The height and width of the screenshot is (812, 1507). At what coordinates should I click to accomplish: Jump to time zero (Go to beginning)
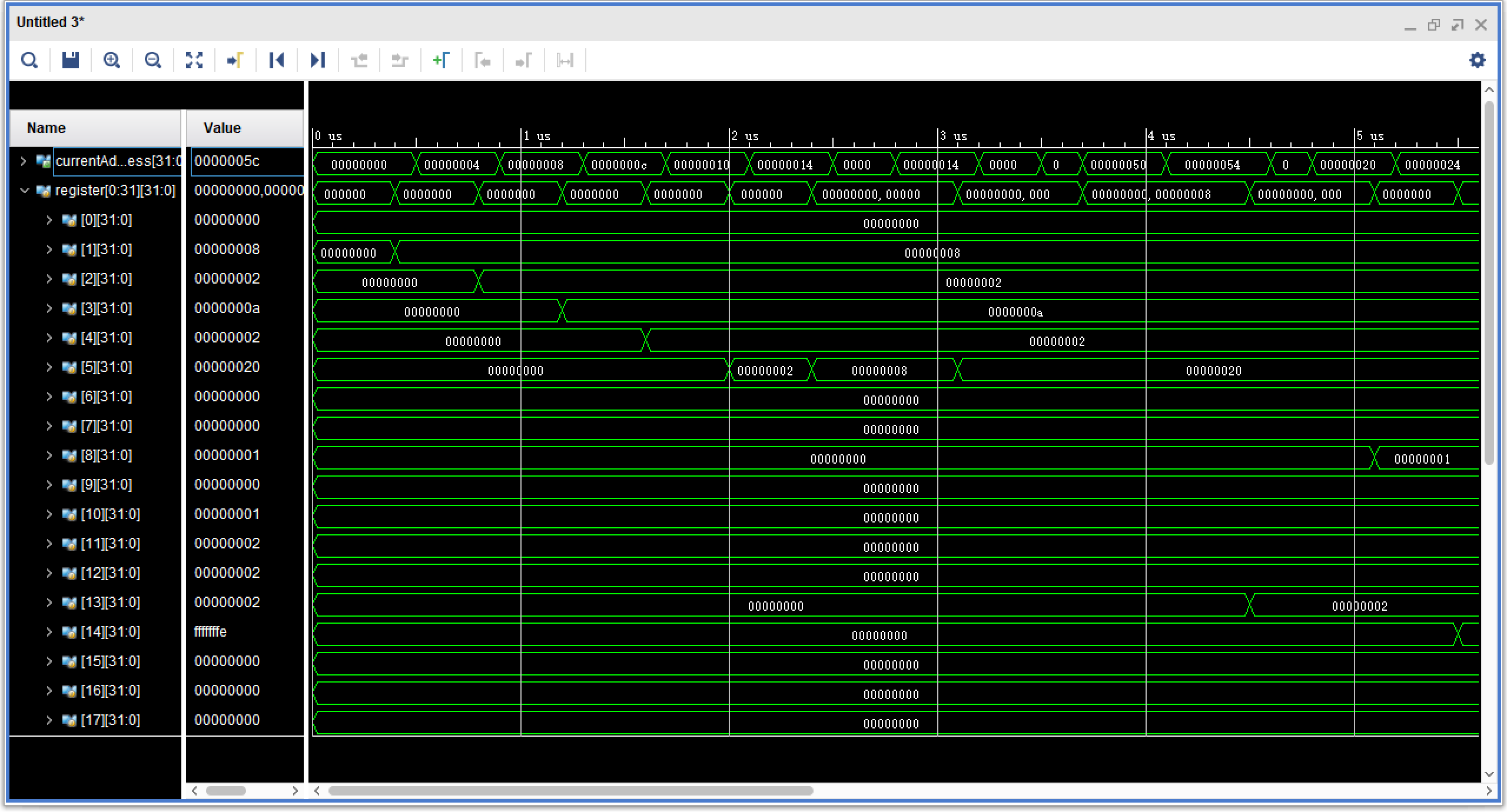[277, 60]
